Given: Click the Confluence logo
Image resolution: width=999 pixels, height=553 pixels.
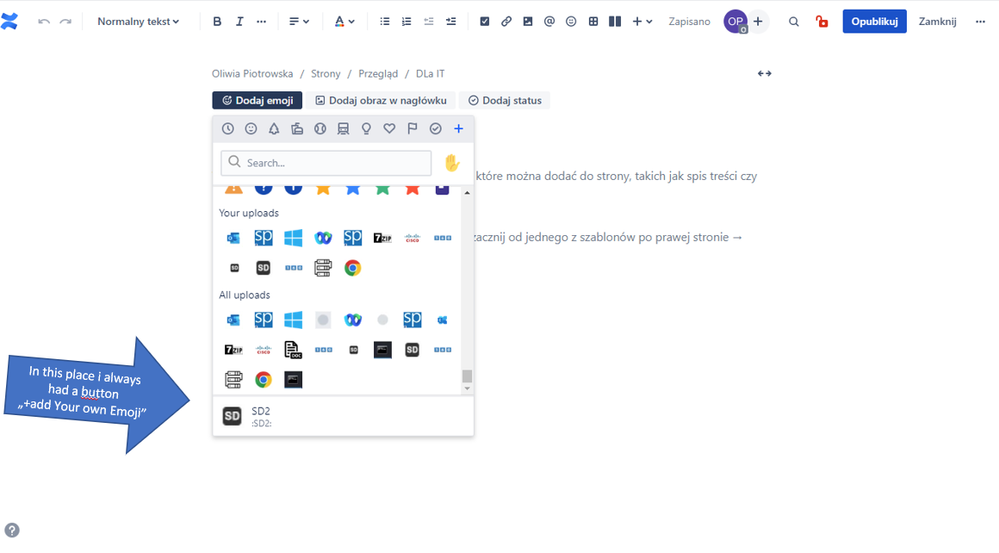Looking at the screenshot, I should tap(10, 22).
